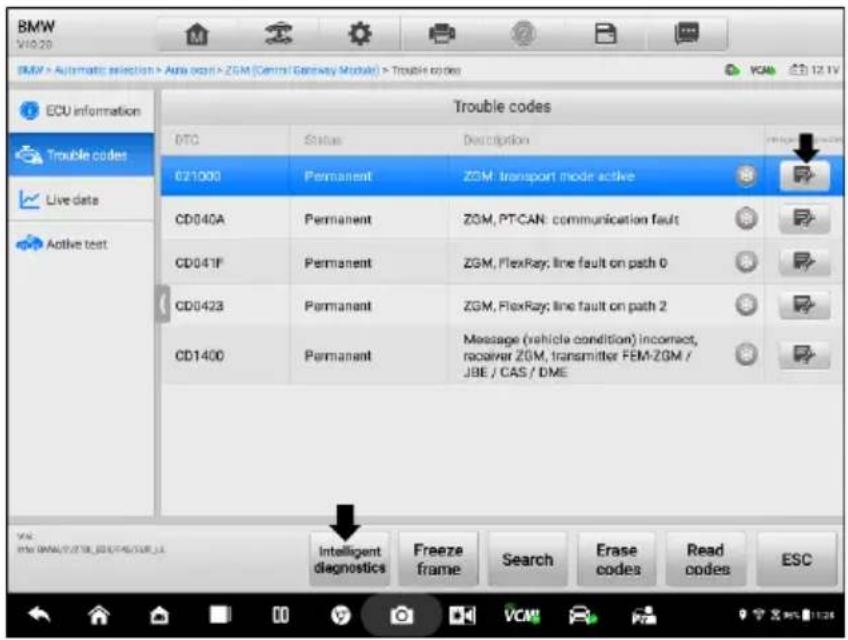
Task: Click Permanent status in CD1400 row
Action: tap(337, 355)
